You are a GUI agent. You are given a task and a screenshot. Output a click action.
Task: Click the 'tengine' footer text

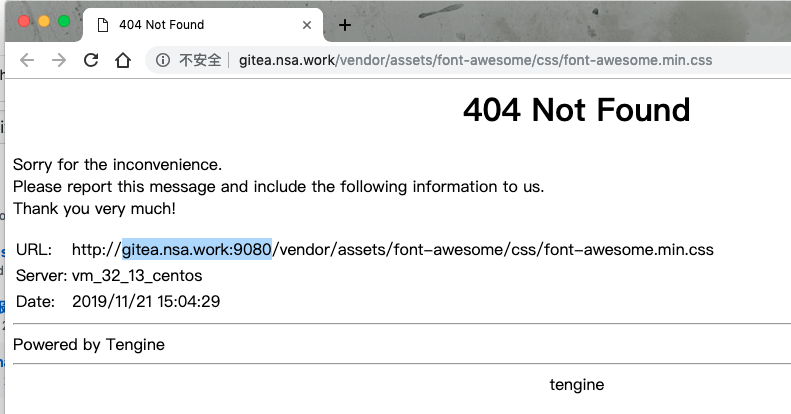[x=577, y=385]
